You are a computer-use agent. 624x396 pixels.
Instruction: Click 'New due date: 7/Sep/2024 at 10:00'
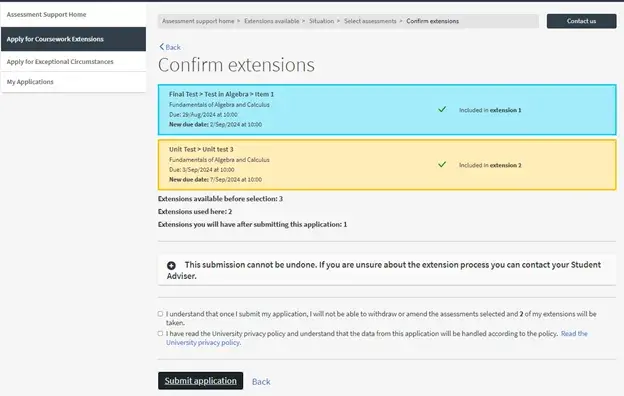(215, 179)
